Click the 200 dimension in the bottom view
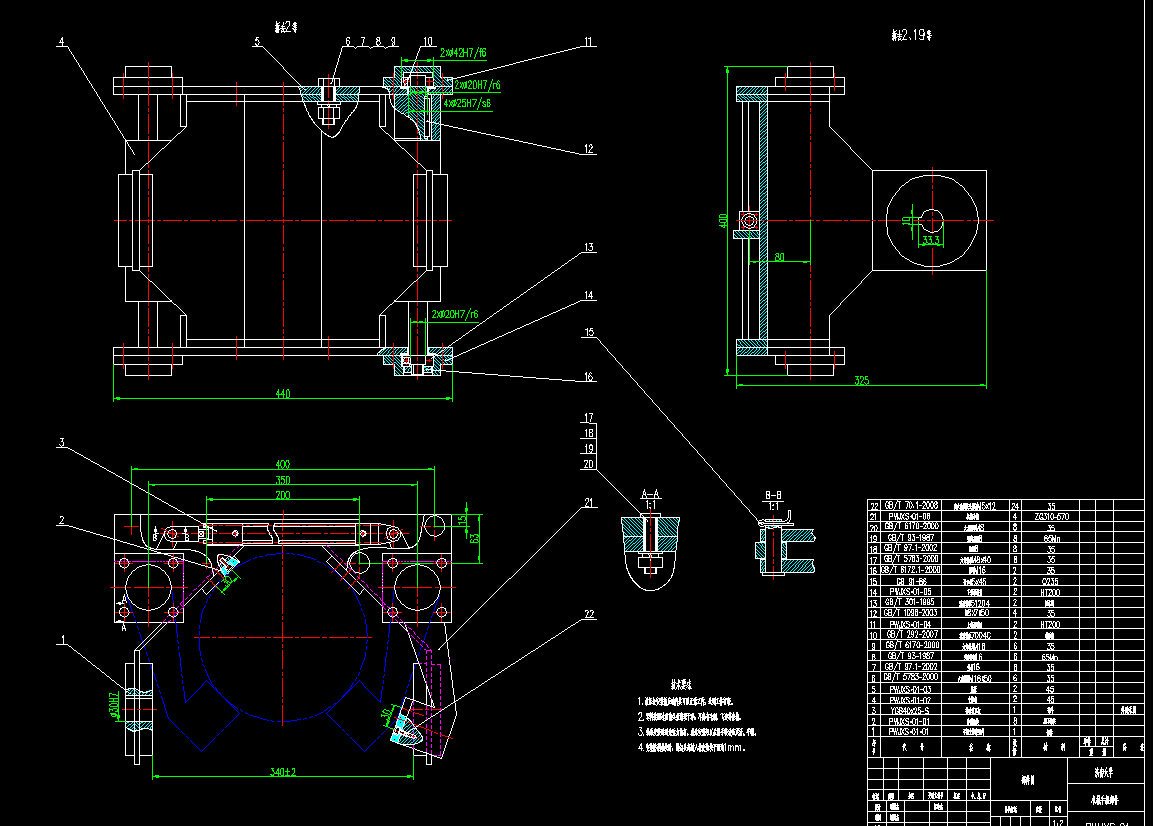The image size is (1153, 826). click(282, 495)
